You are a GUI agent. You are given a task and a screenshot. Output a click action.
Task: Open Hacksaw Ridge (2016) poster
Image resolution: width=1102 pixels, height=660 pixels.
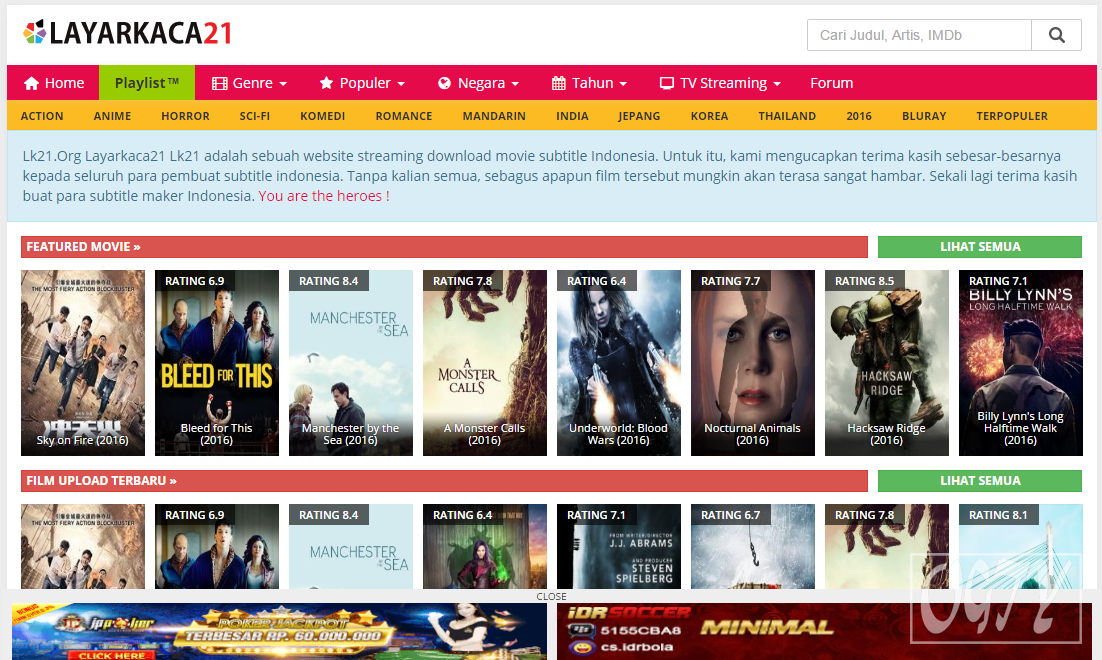[x=887, y=363]
